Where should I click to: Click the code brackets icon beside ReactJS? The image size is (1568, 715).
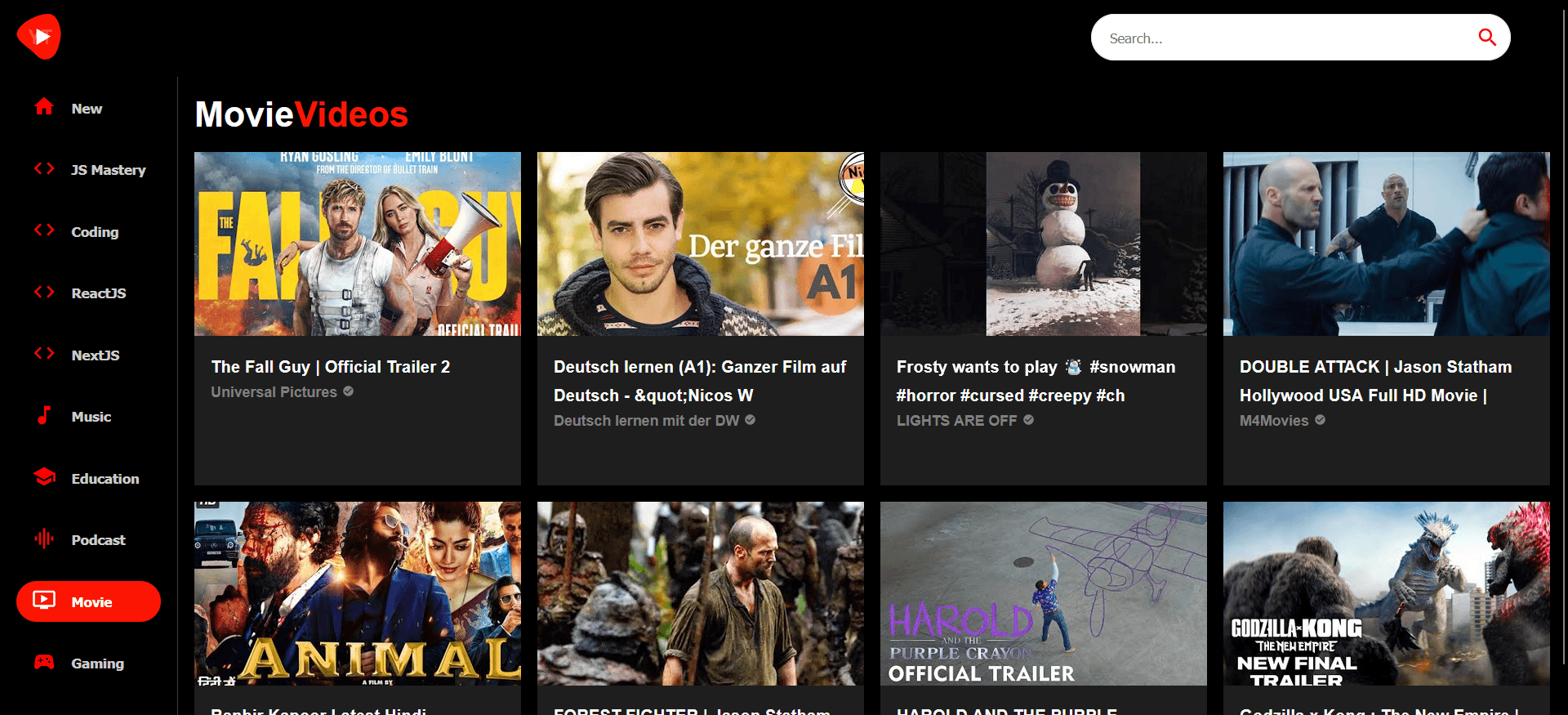pos(44,292)
